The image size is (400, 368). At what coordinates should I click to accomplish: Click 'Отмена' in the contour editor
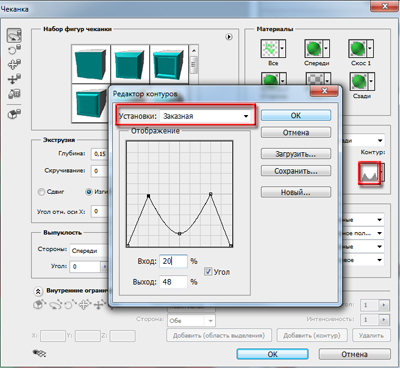tap(296, 132)
